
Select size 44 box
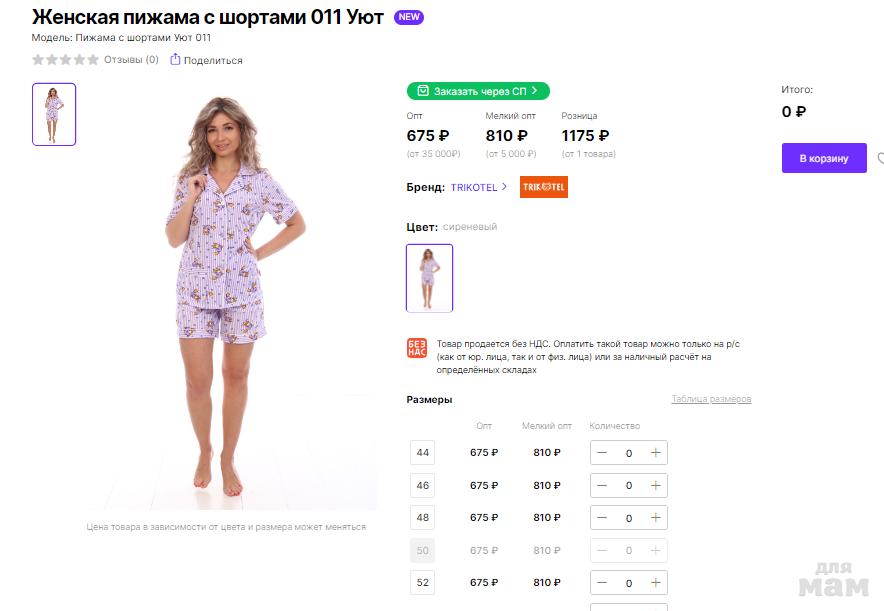coord(423,453)
